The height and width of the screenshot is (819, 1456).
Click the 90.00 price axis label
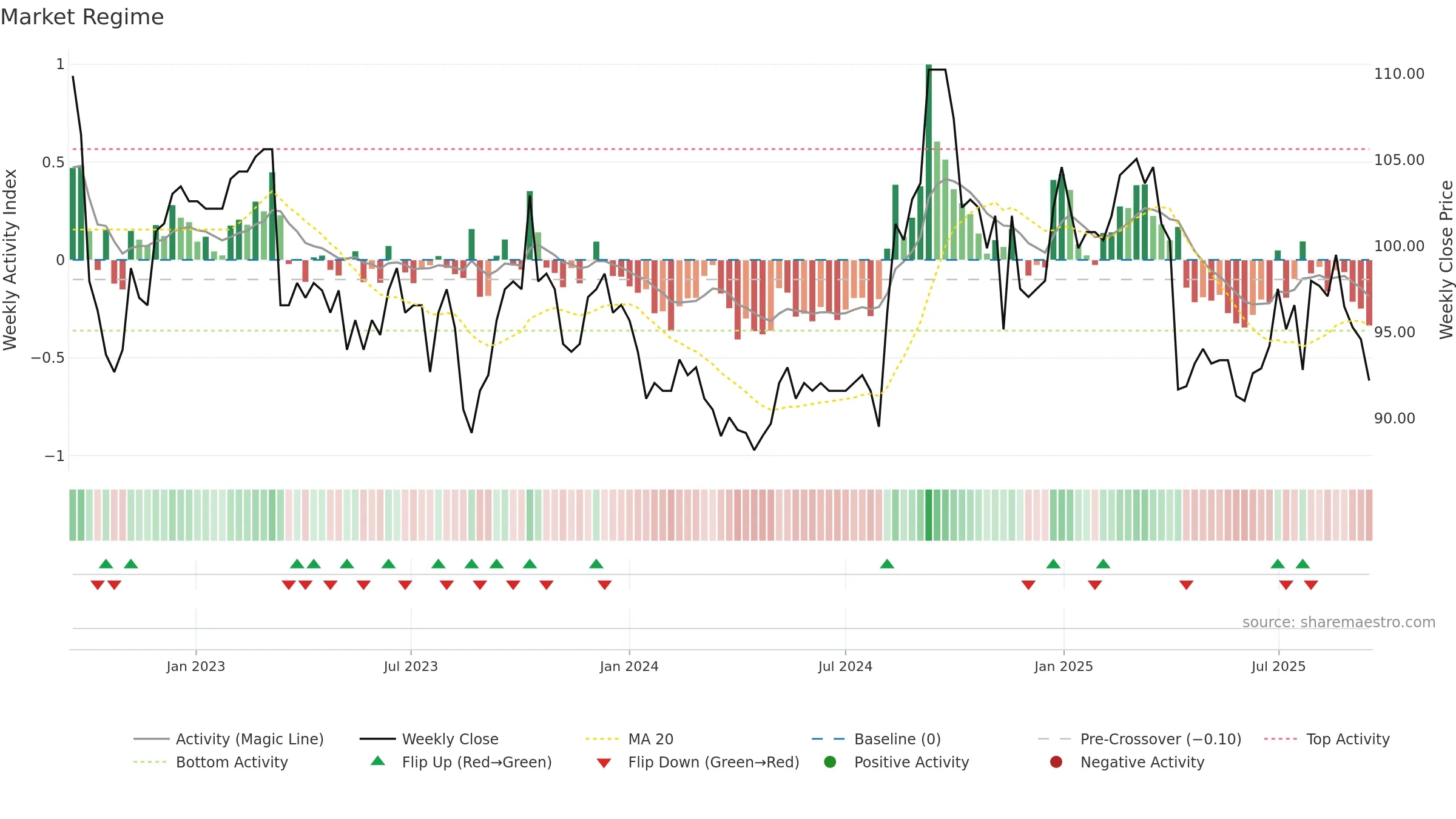coord(1394,419)
